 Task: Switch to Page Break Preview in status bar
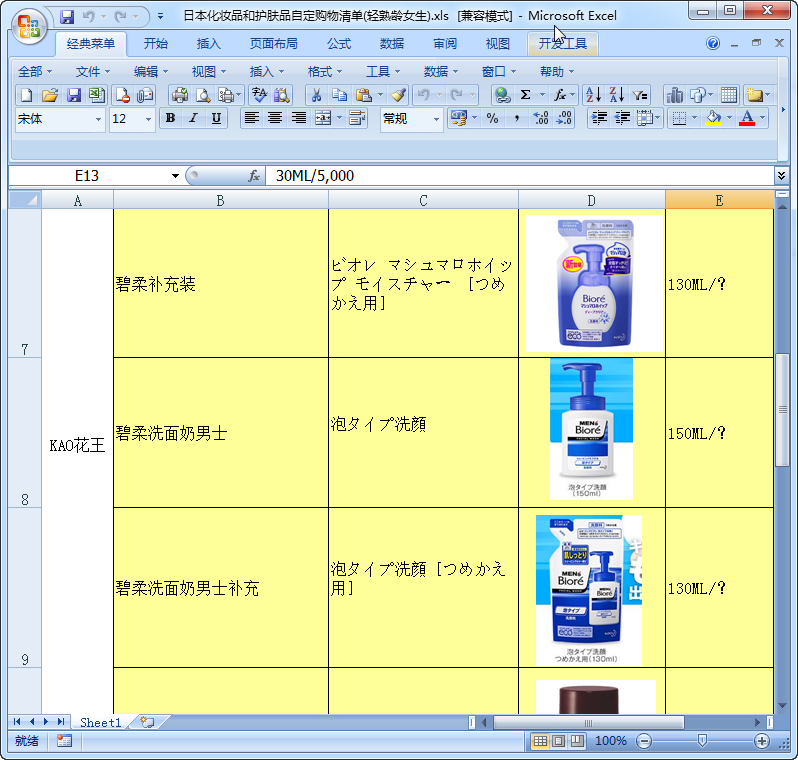coord(577,741)
